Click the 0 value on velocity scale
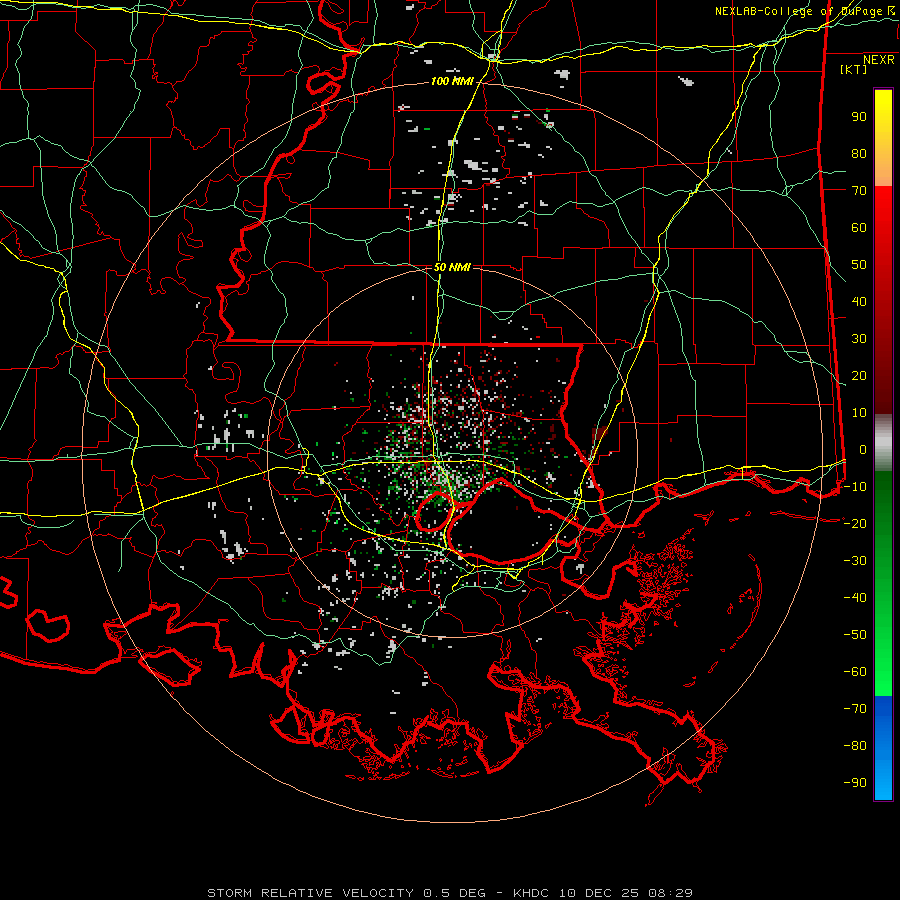900x900 pixels. [x=863, y=450]
